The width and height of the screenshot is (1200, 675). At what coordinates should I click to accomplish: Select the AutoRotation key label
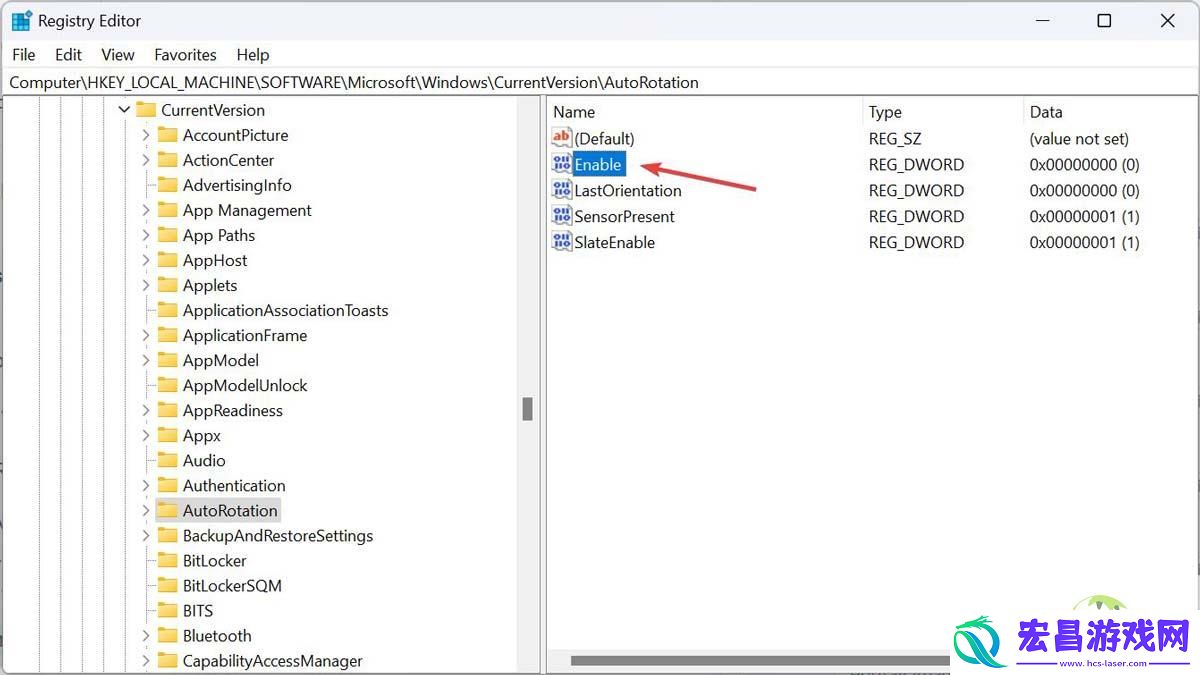click(x=230, y=510)
